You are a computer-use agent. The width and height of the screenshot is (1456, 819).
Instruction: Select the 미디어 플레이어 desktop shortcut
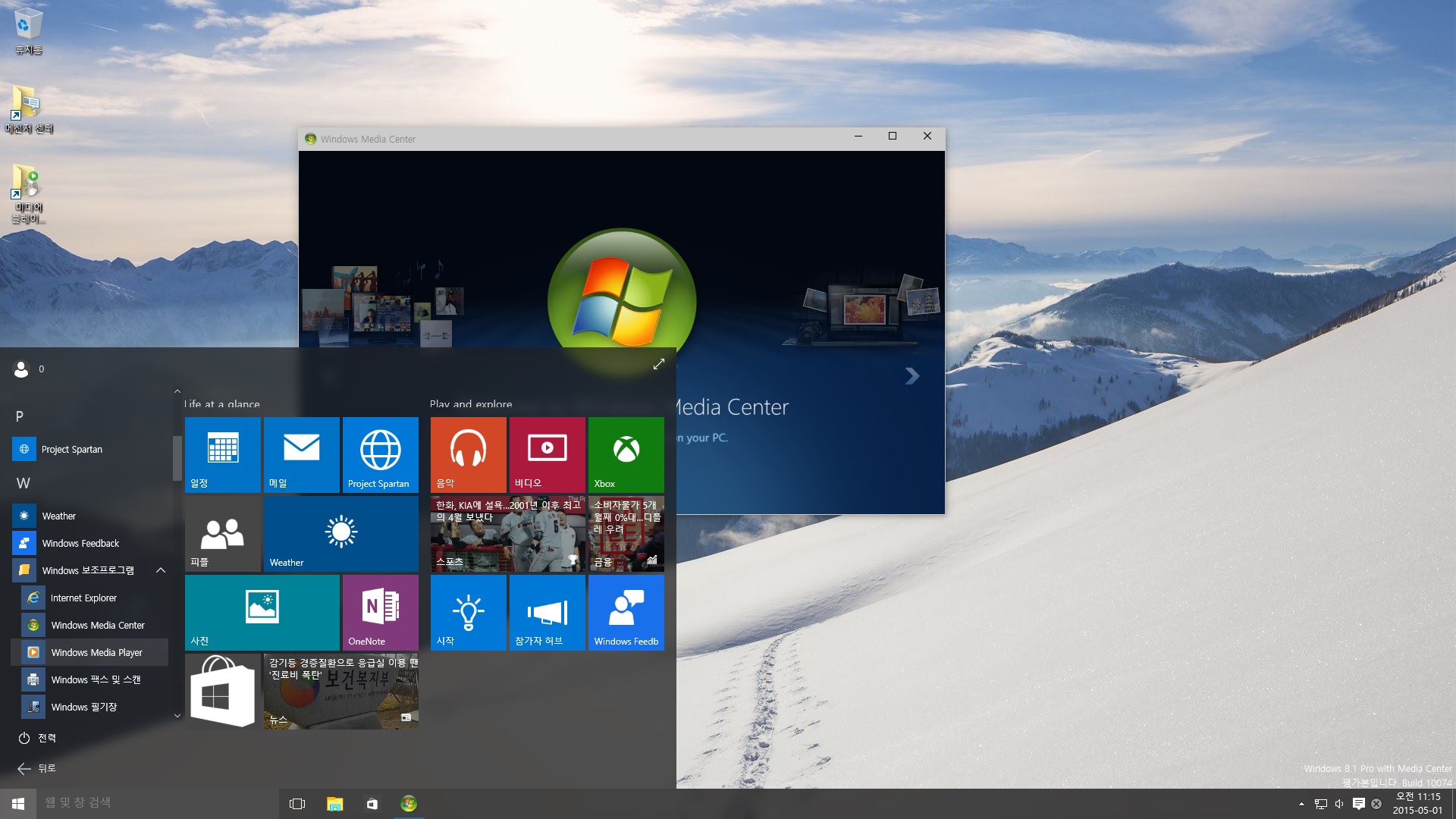point(29,195)
